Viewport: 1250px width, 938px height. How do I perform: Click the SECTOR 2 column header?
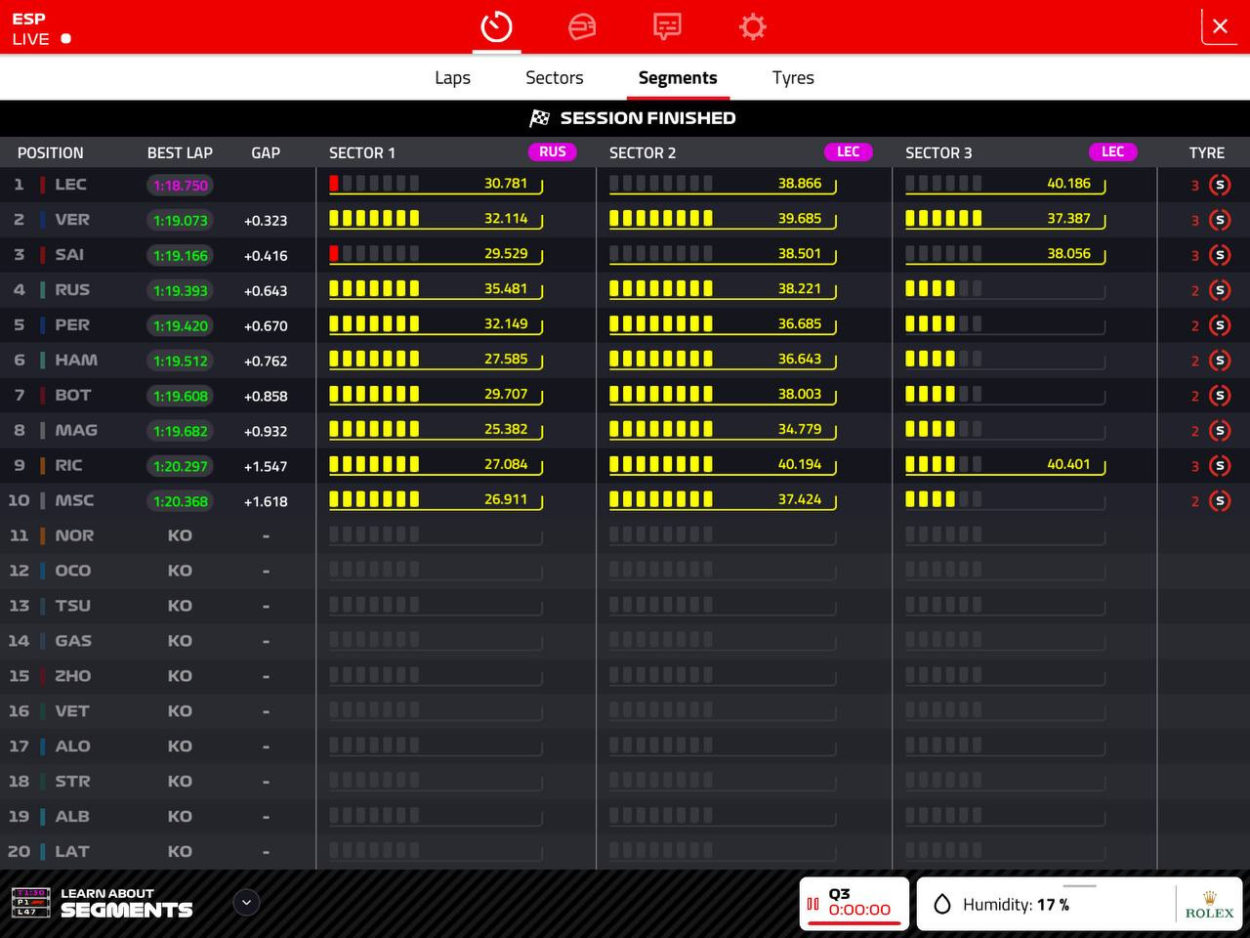(x=643, y=153)
